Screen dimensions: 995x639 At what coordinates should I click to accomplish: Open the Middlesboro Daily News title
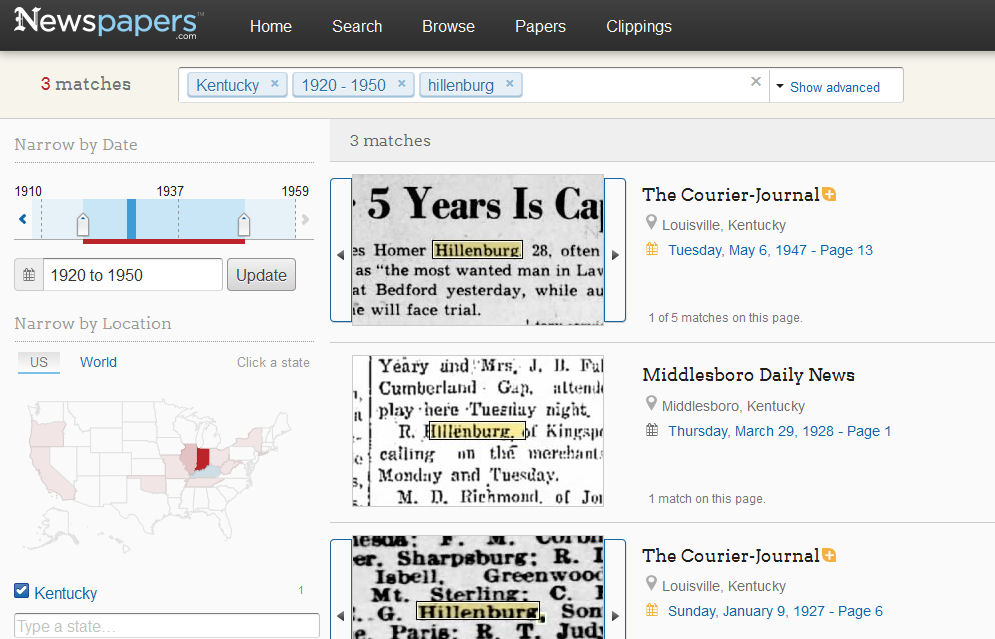pos(749,375)
